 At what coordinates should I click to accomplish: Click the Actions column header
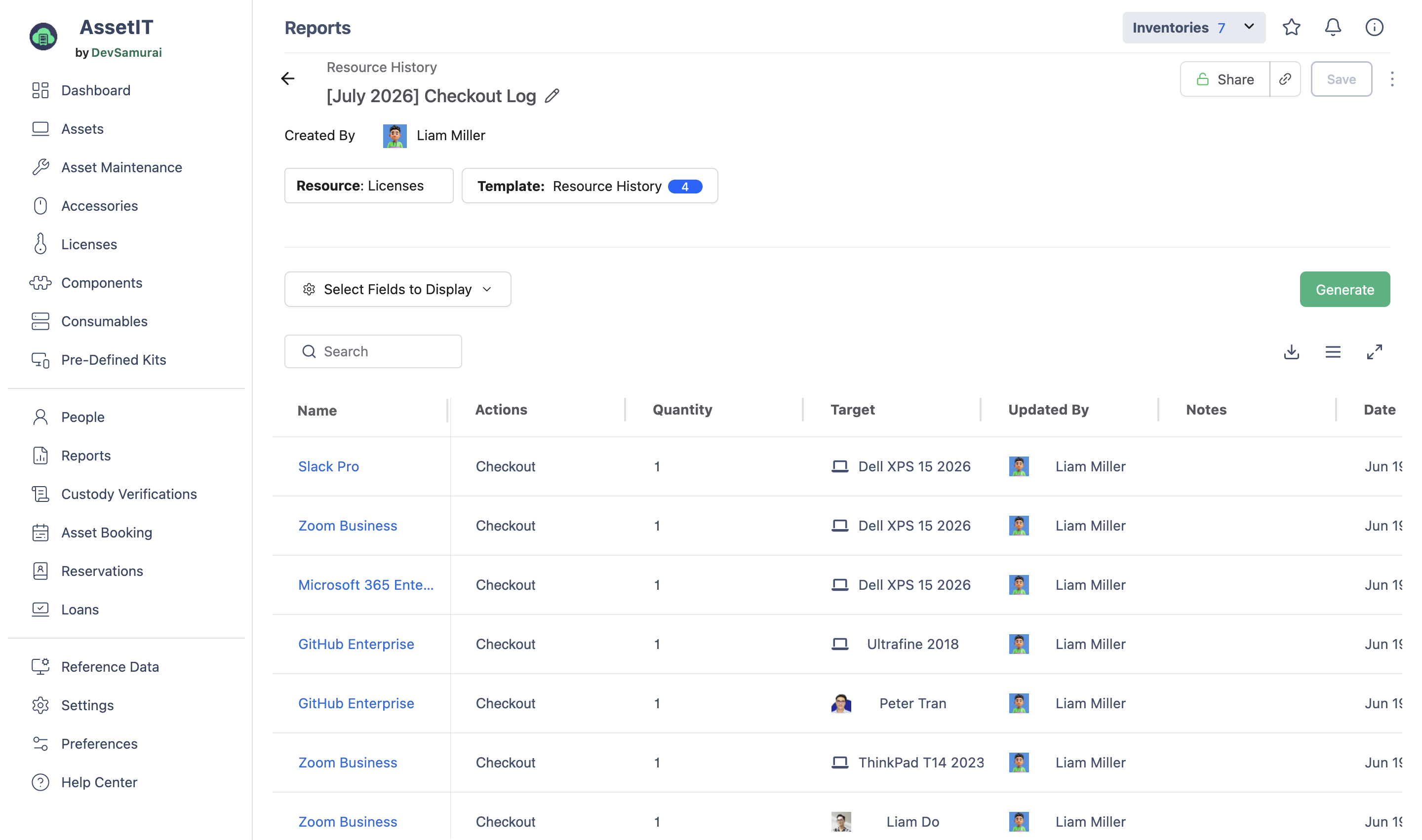501,410
